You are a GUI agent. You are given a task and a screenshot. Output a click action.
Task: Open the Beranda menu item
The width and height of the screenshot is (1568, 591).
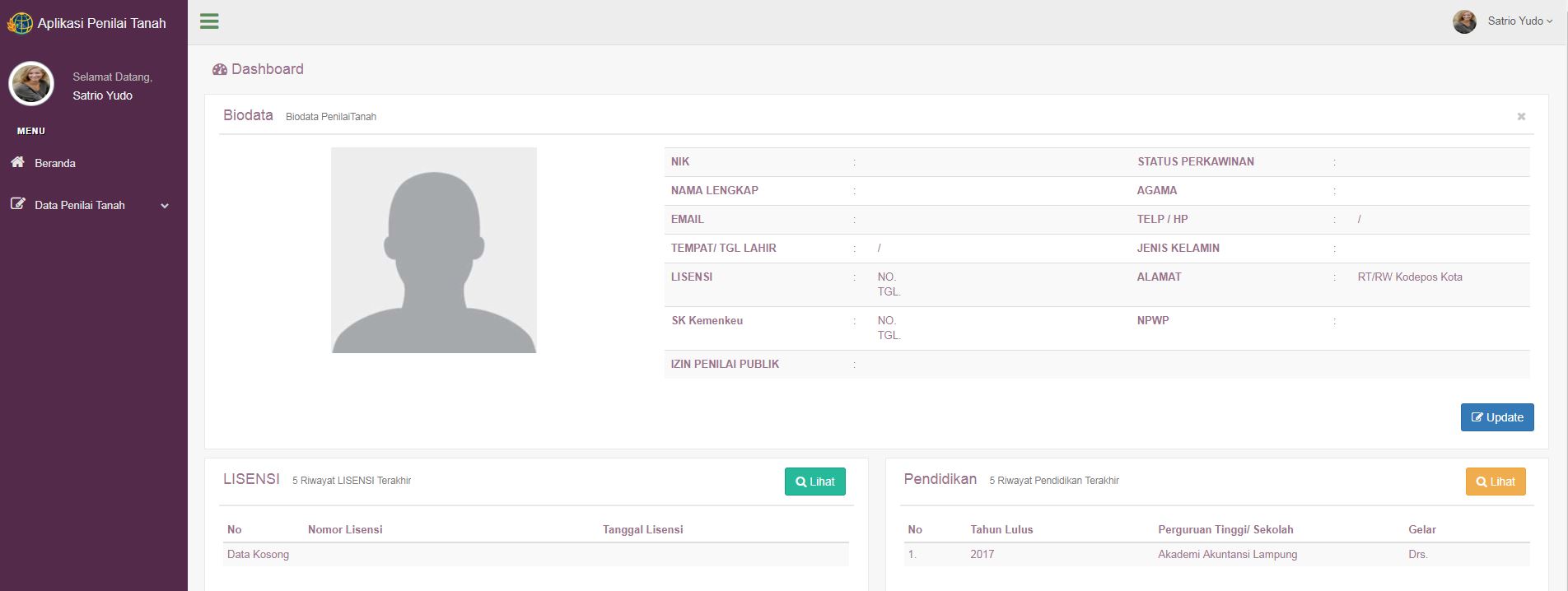[55, 163]
